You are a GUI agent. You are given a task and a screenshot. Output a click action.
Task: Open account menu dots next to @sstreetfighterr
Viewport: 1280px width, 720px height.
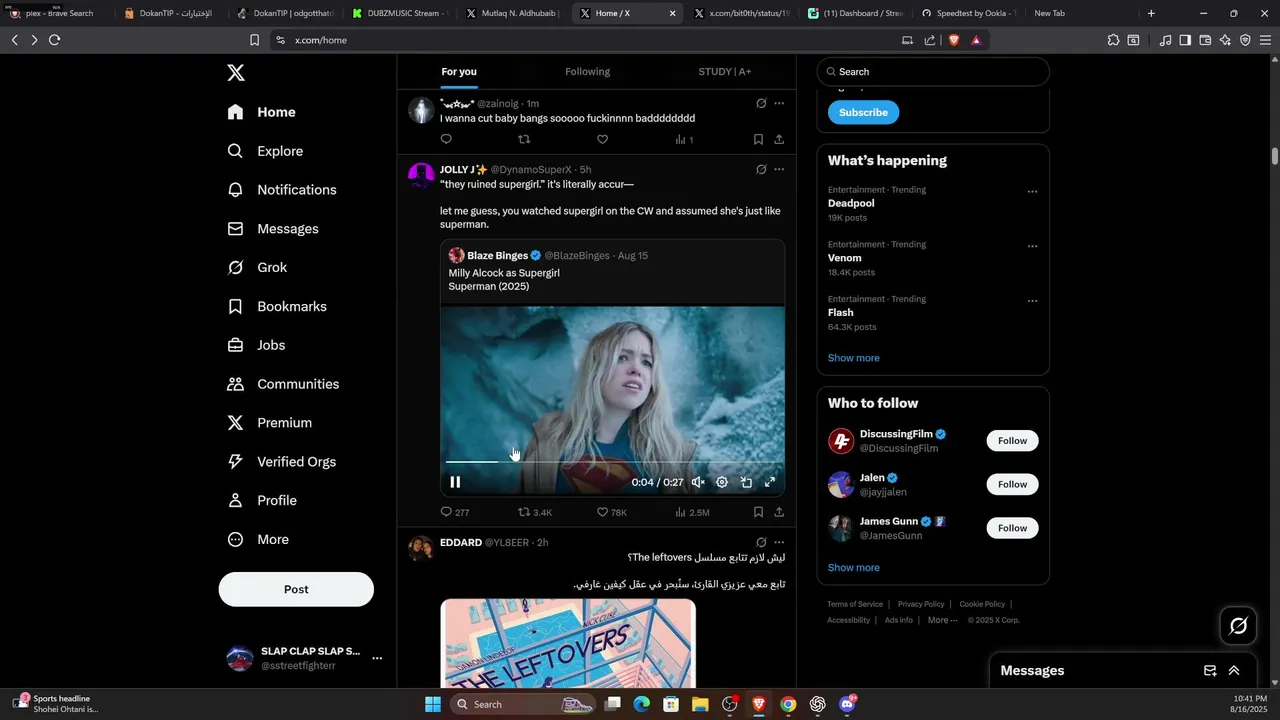377,658
